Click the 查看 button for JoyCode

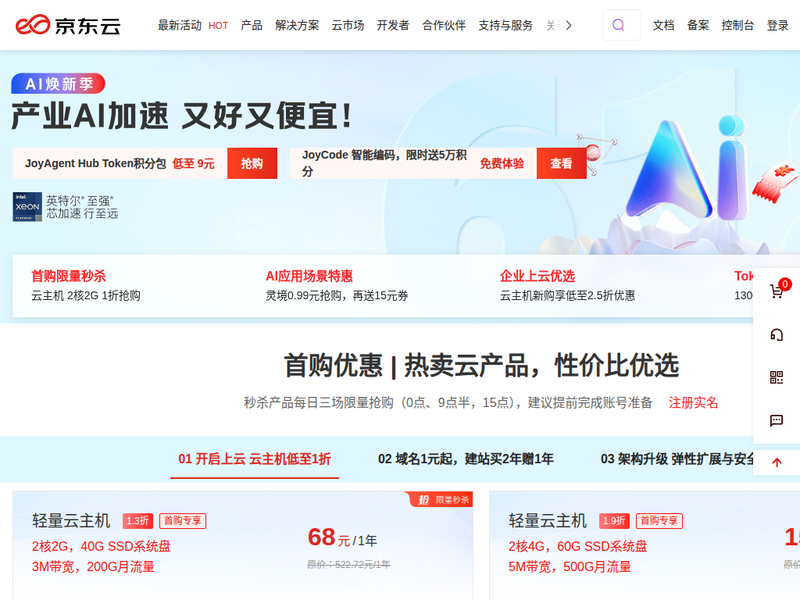coord(561,163)
